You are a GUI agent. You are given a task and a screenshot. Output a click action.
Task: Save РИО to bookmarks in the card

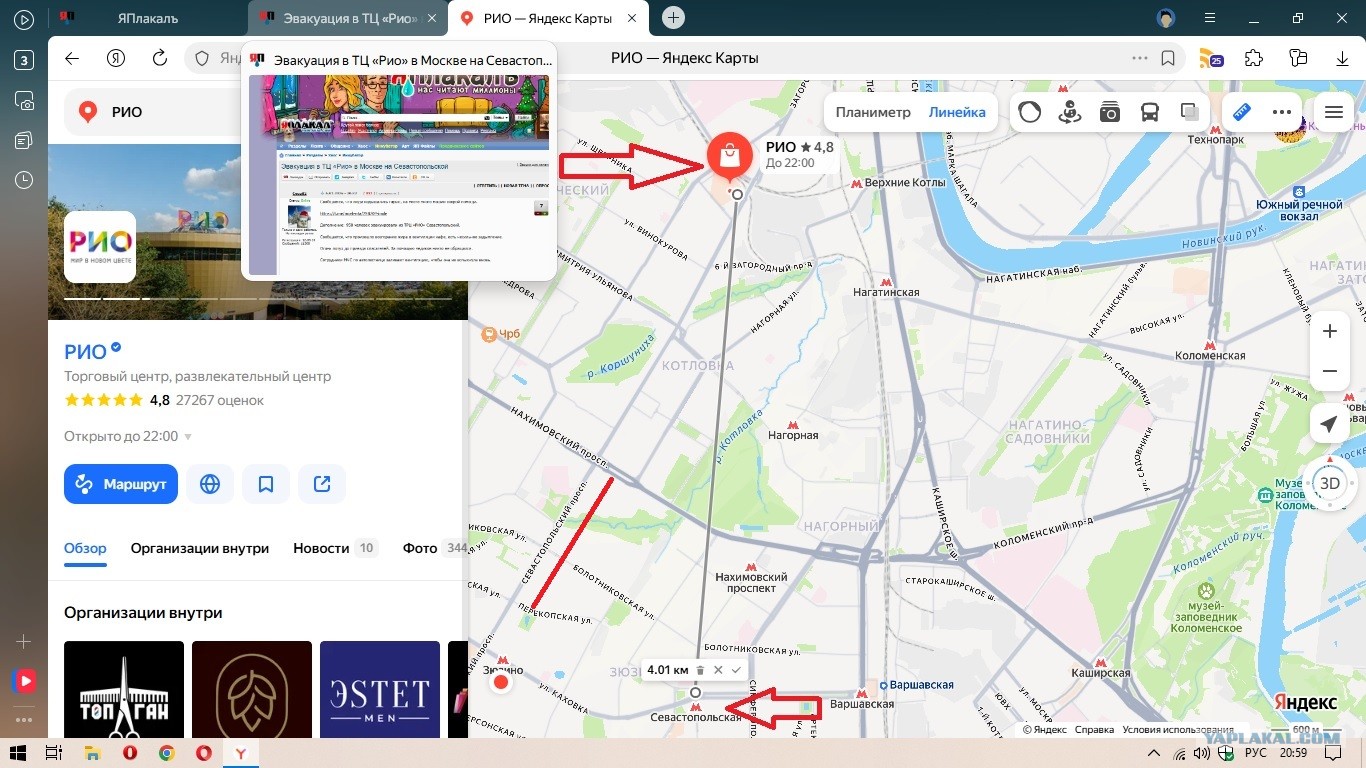point(266,484)
